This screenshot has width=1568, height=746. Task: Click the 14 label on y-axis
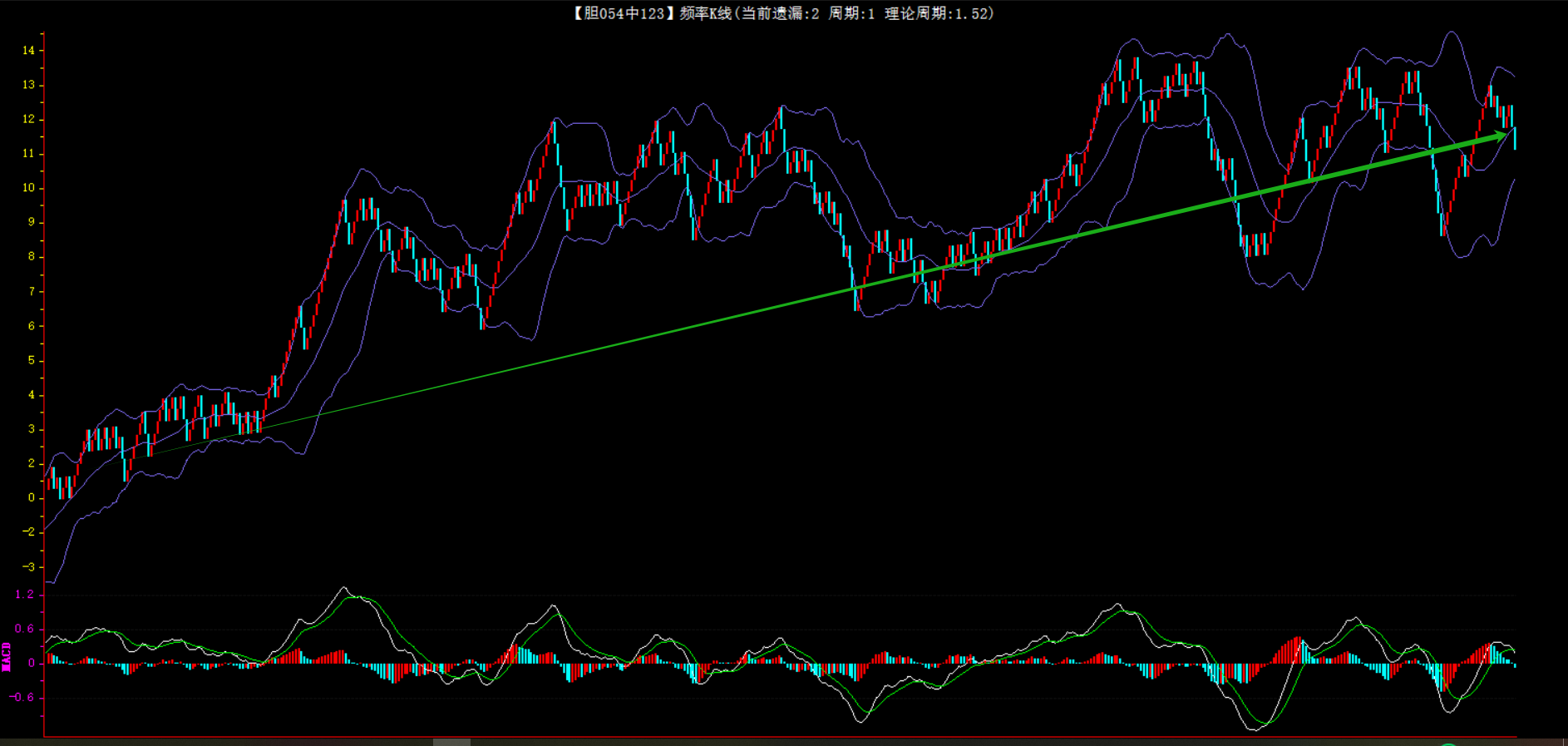[x=29, y=51]
